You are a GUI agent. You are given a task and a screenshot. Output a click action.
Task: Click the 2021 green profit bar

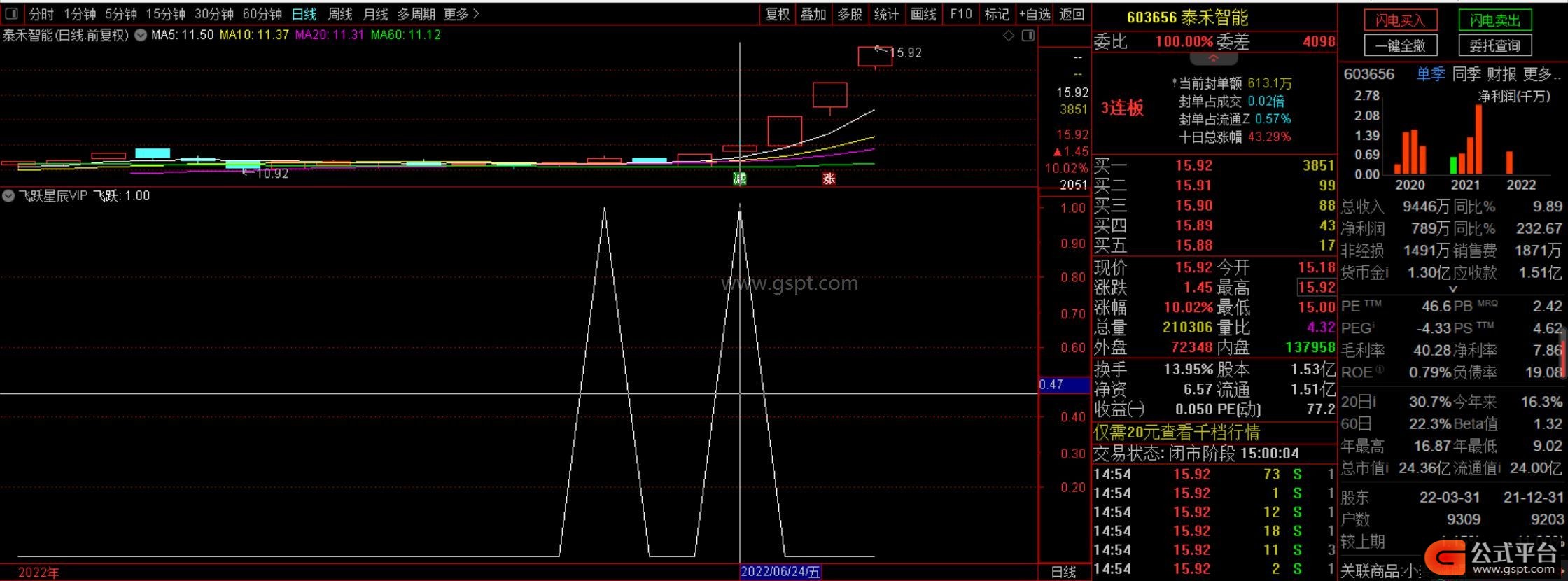(1453, 165)
